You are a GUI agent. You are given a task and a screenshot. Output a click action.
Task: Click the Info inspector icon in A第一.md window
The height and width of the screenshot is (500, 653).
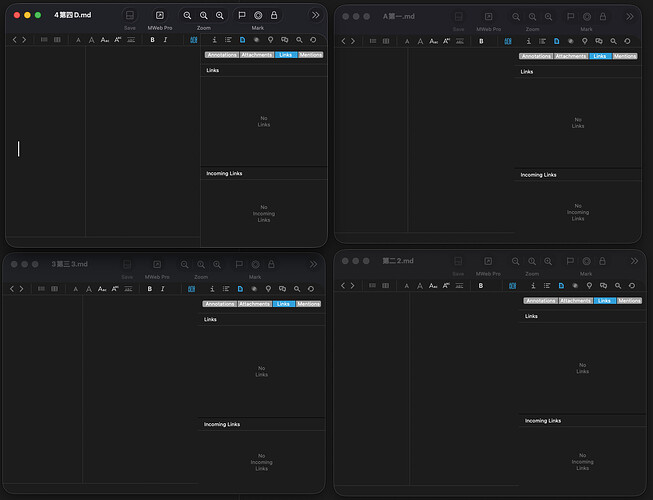click(x=526, y=41)
